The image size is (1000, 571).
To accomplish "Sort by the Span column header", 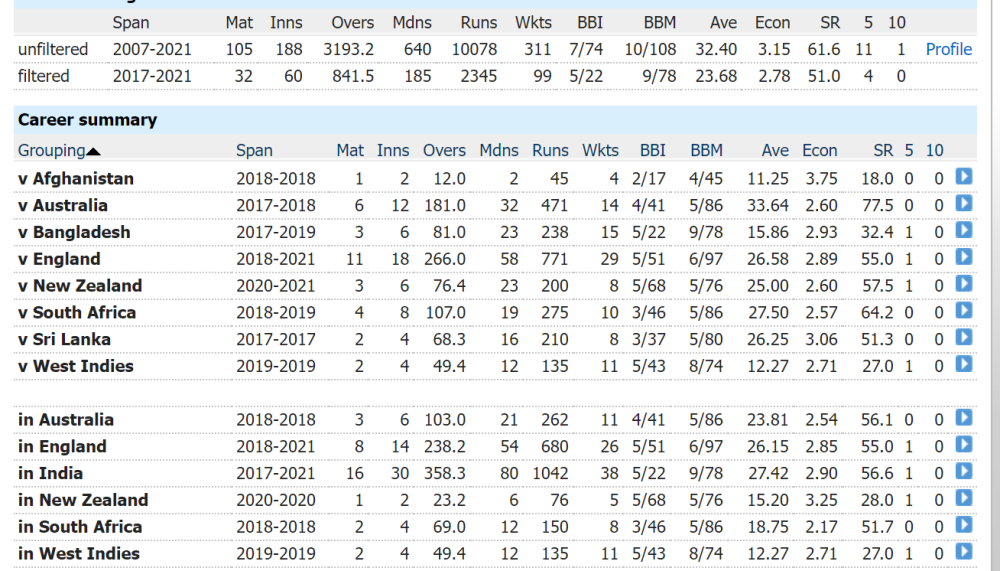I will point(254,151).
